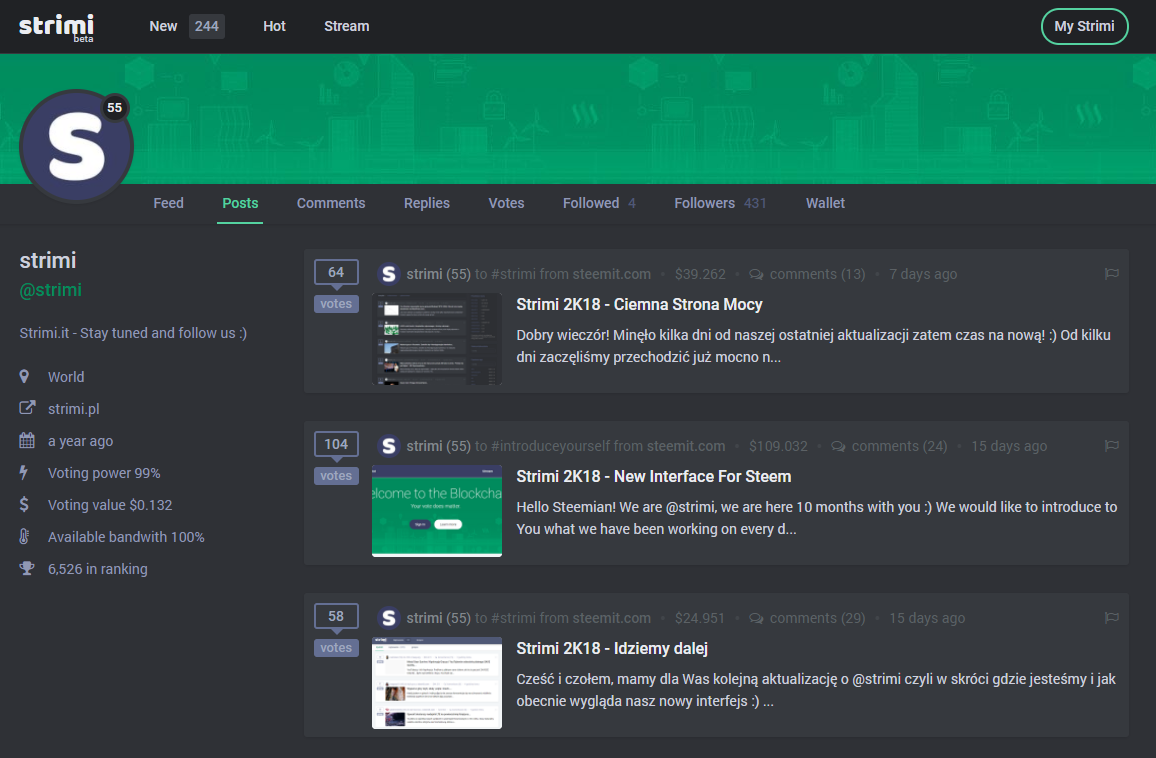Click the Voting power 99% text
This screenshot has width=1156, height=758.
click(104, 473)
